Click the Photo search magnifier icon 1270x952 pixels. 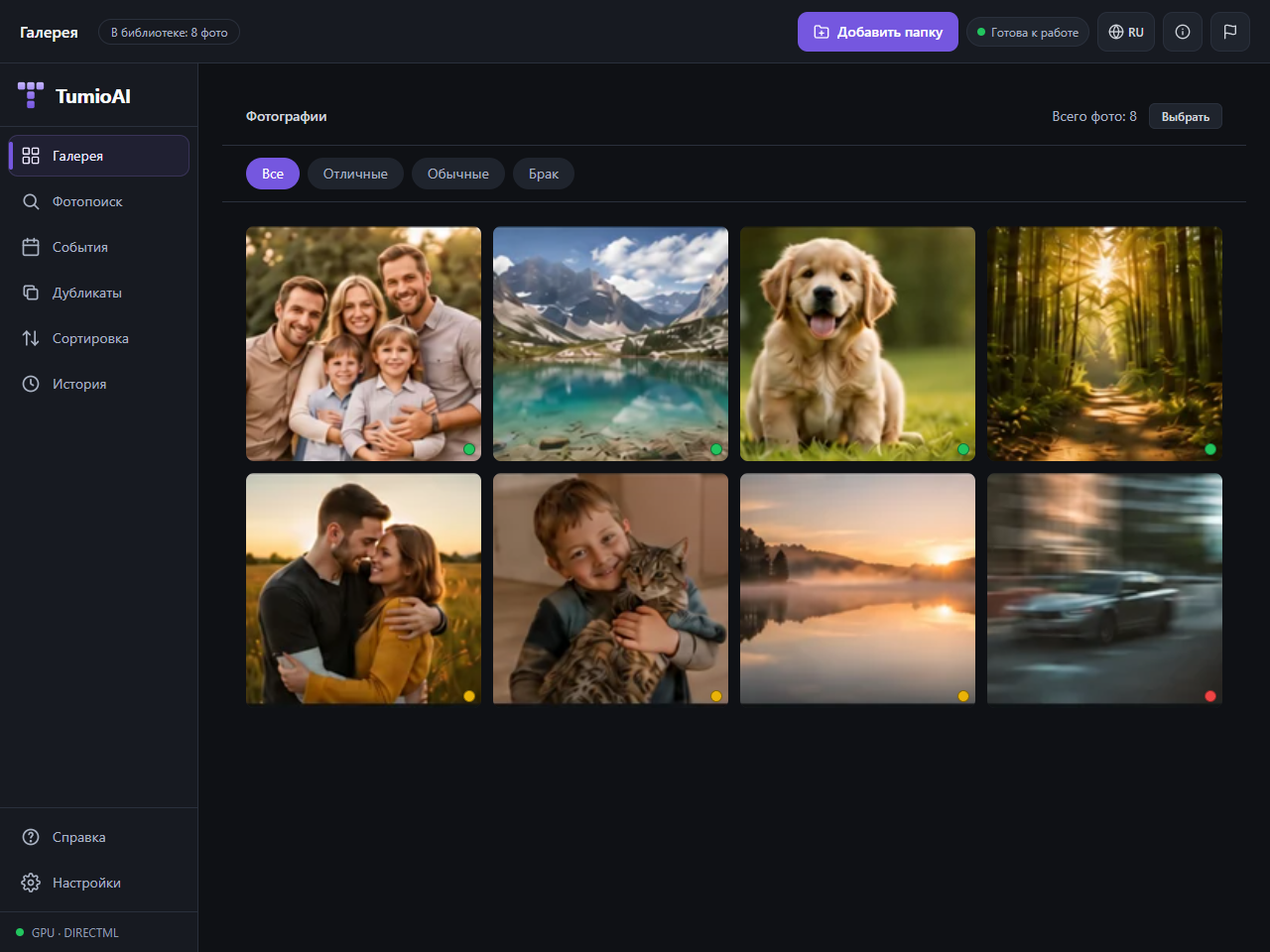[31, 201]
